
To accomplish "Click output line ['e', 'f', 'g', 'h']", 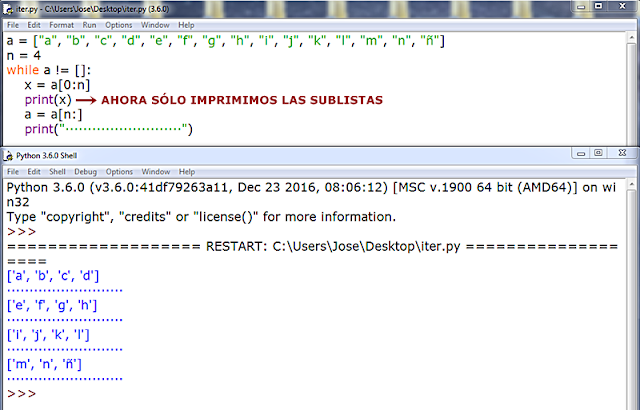I will pos(52,306).
